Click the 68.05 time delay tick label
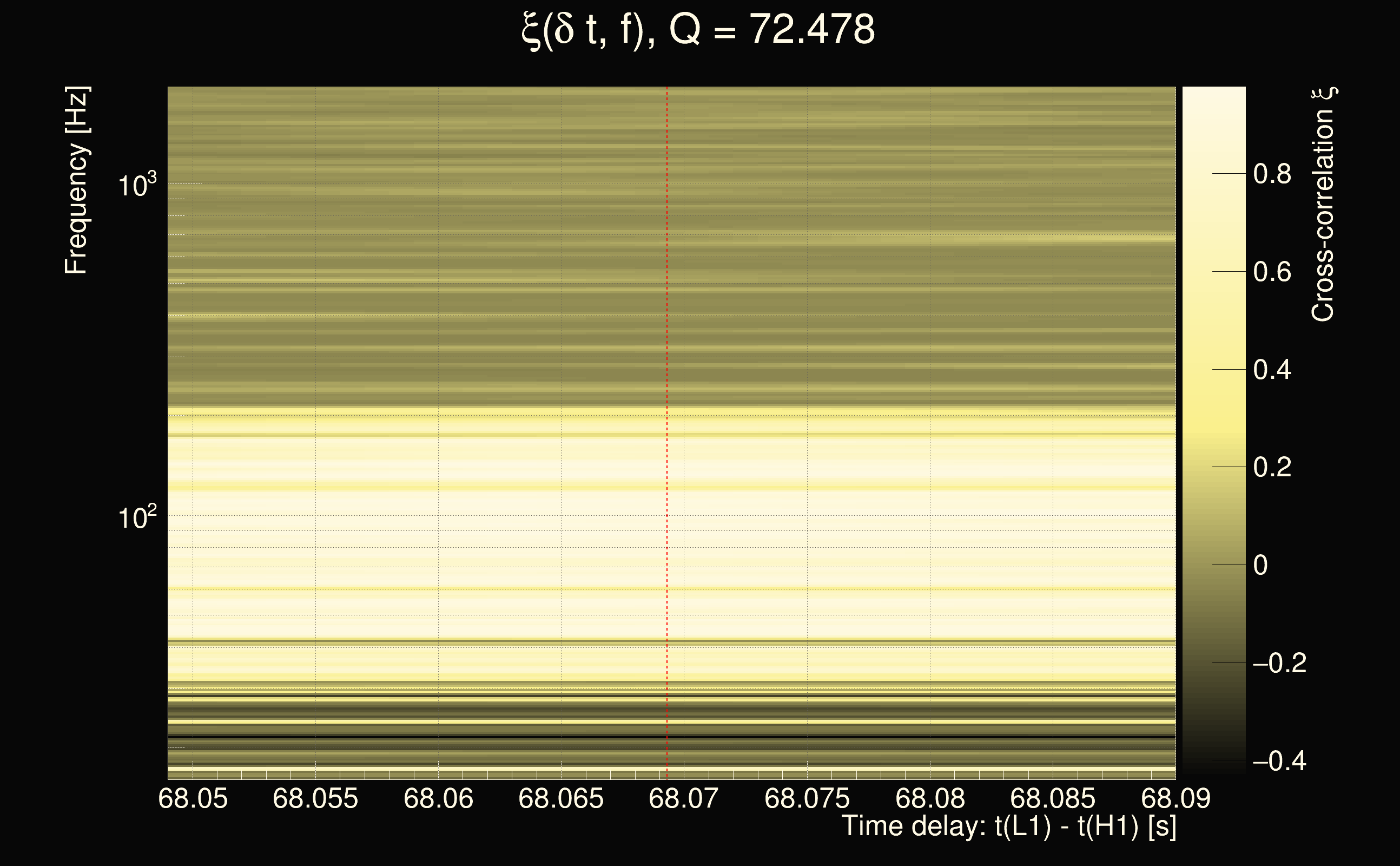The height and width of the screenshot is (866, 1400). [193, 798]
